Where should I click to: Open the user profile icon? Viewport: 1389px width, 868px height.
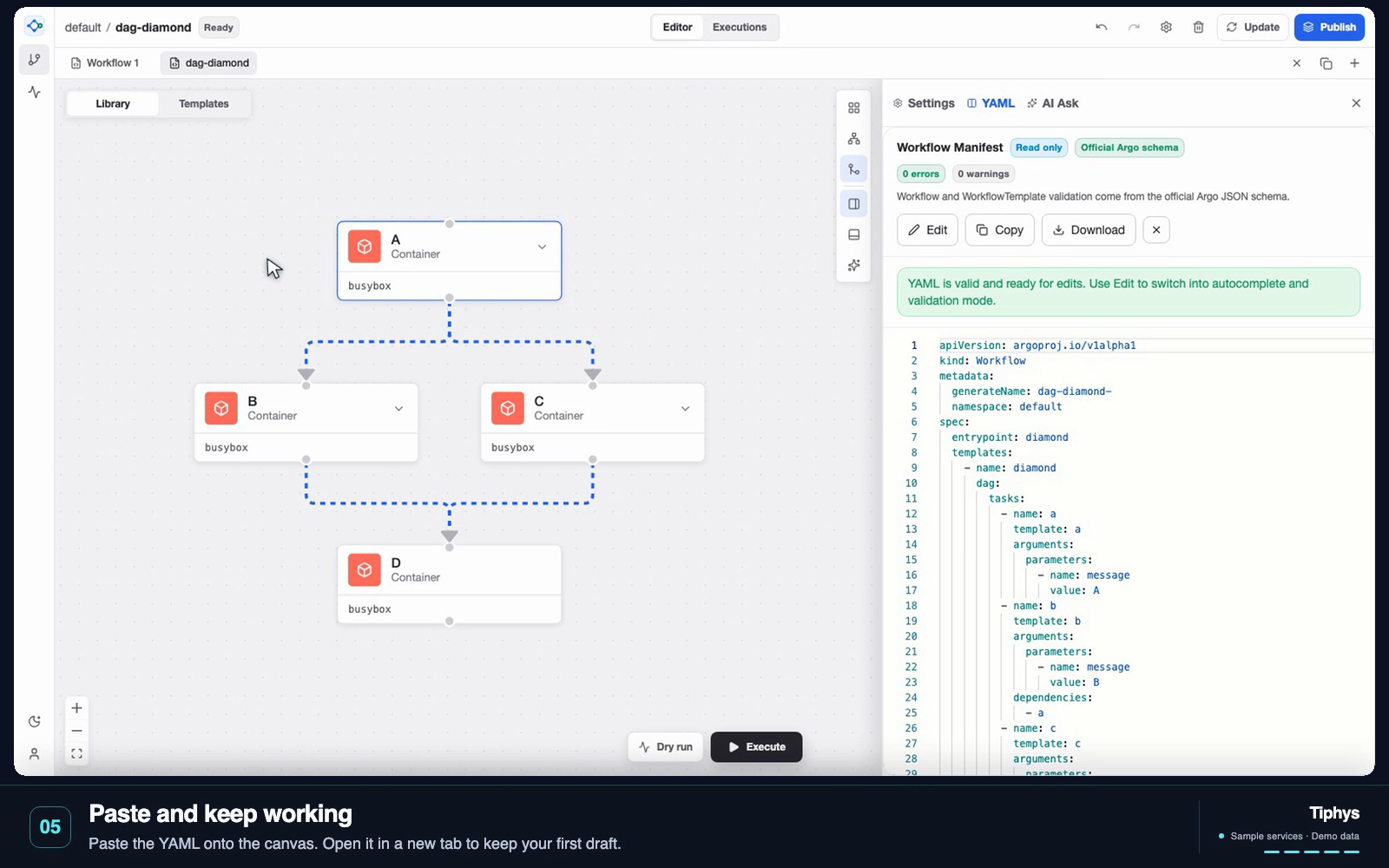point(34,754)
